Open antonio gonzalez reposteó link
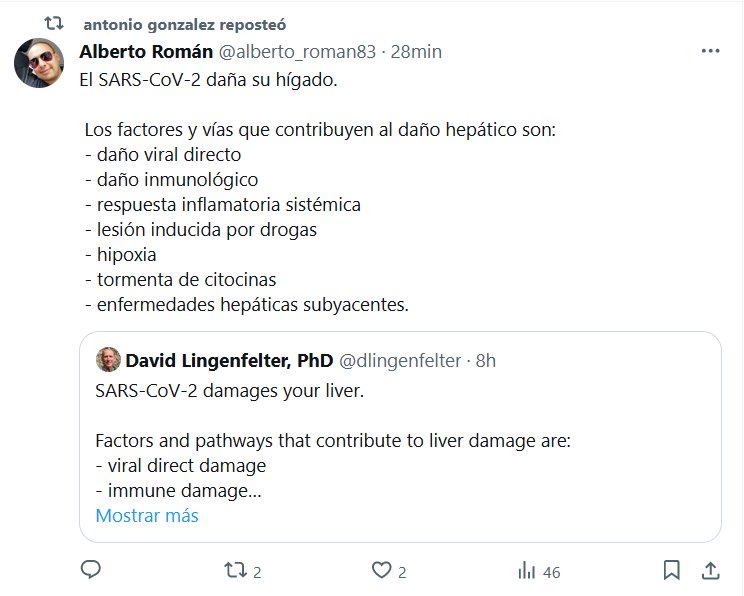The height and width of the screenshot is (596, 744). 184,23
